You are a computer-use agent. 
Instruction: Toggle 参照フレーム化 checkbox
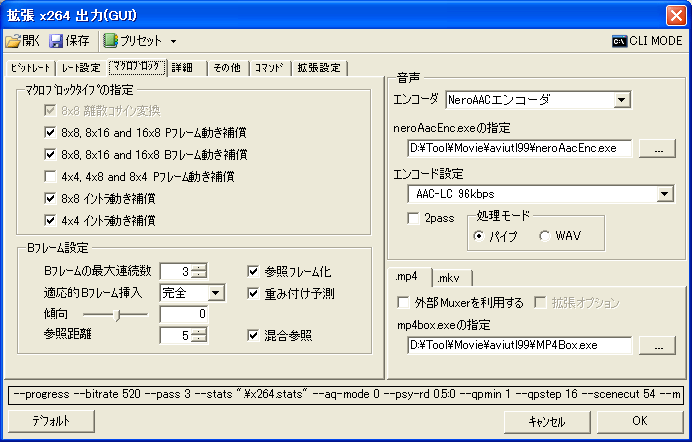[253, 271]
